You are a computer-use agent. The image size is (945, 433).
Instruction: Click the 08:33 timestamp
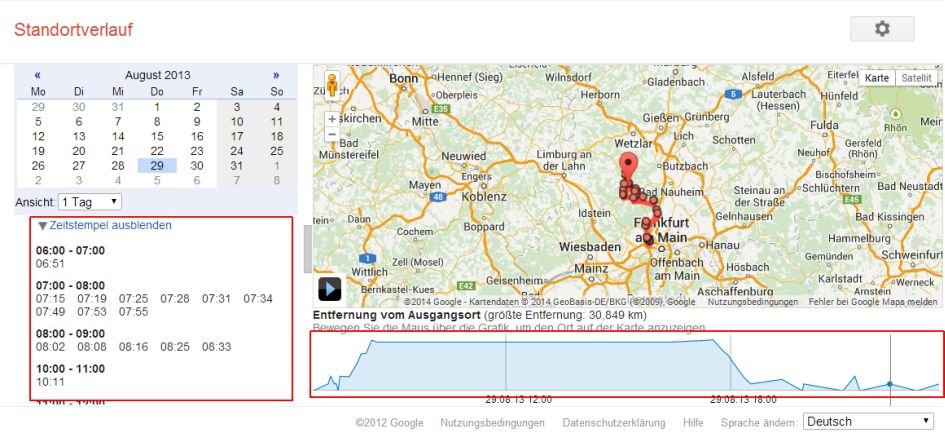pos(216,347)
